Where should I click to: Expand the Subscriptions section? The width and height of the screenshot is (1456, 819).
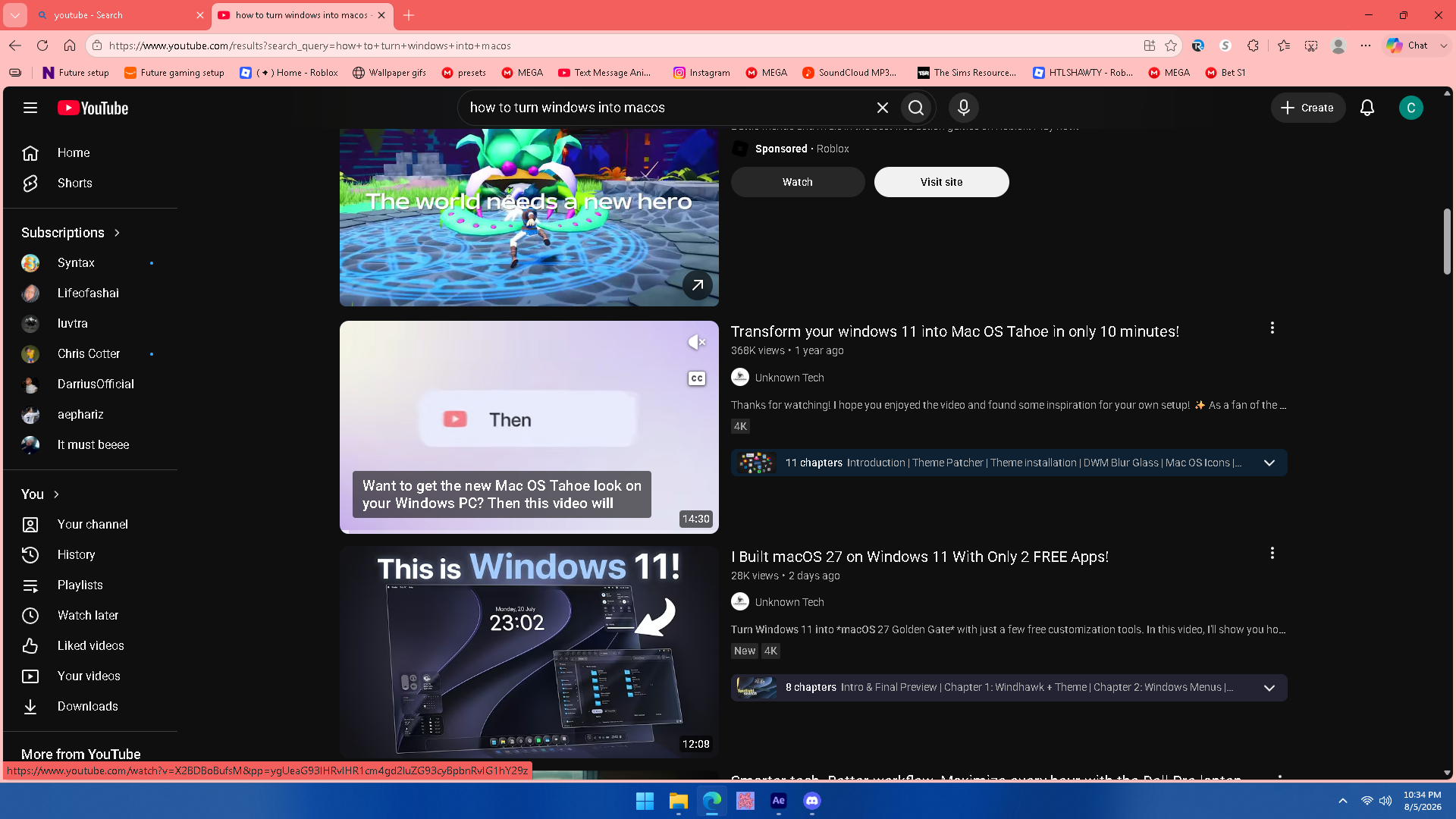[x=71, y=233]
